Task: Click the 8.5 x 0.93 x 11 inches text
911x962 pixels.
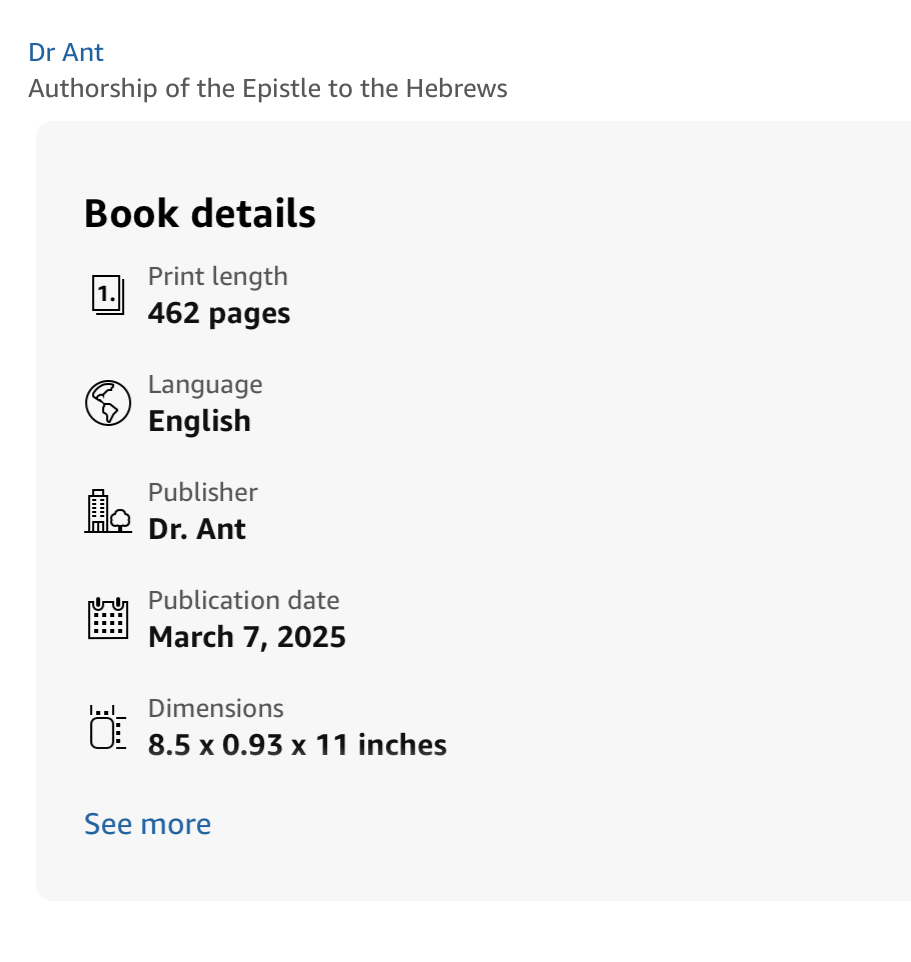Action: pos(297,745)
